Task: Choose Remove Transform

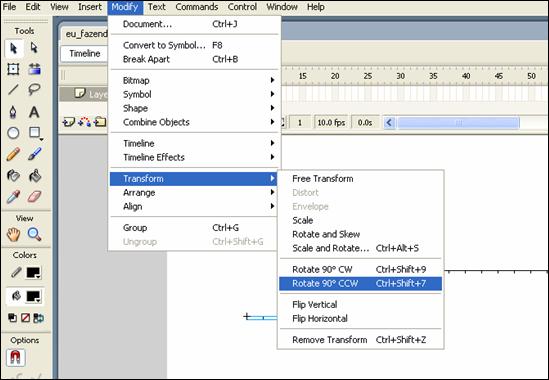Action: (361, 340)
